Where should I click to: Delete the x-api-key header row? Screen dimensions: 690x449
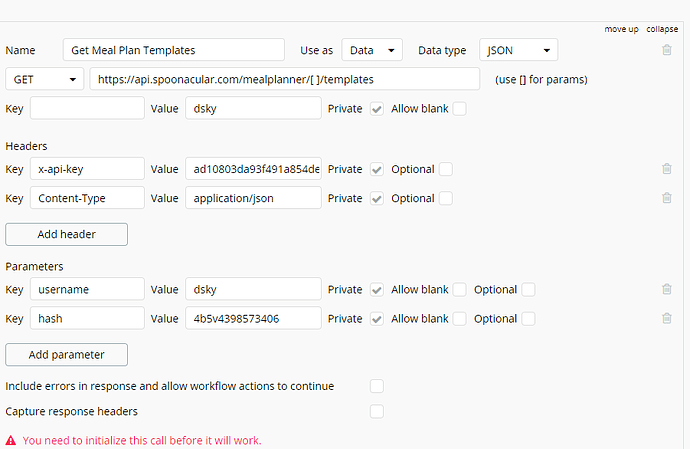pos(666,169)
